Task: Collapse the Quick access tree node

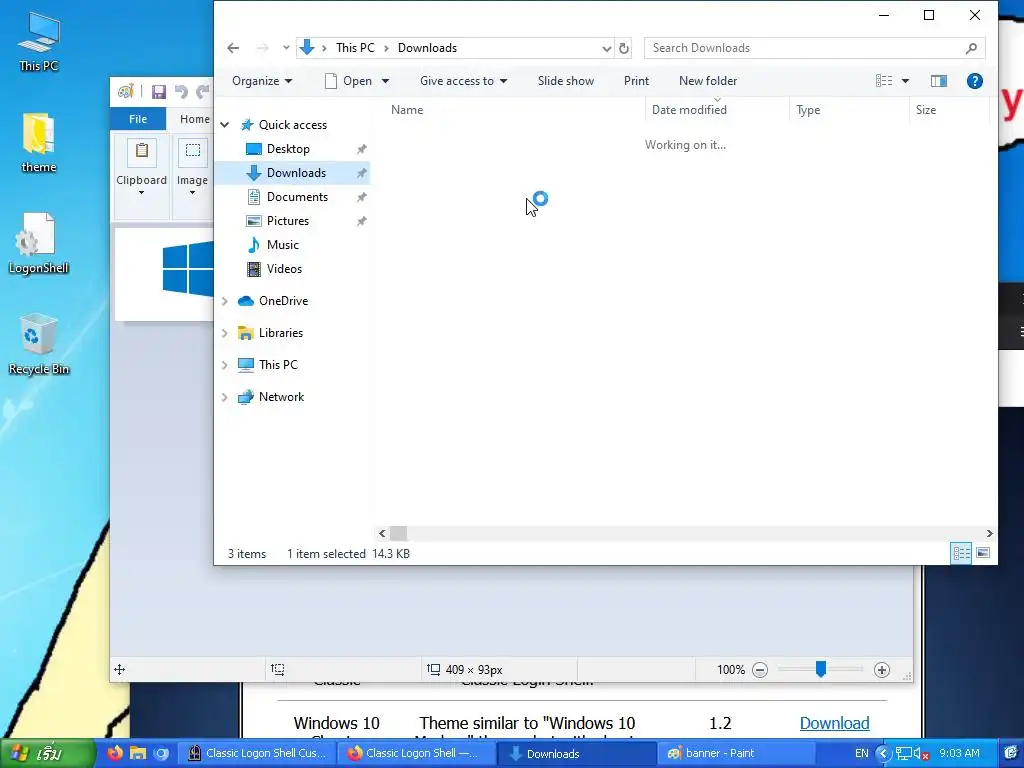Action: pyautogui.click(x=225, y=125)
